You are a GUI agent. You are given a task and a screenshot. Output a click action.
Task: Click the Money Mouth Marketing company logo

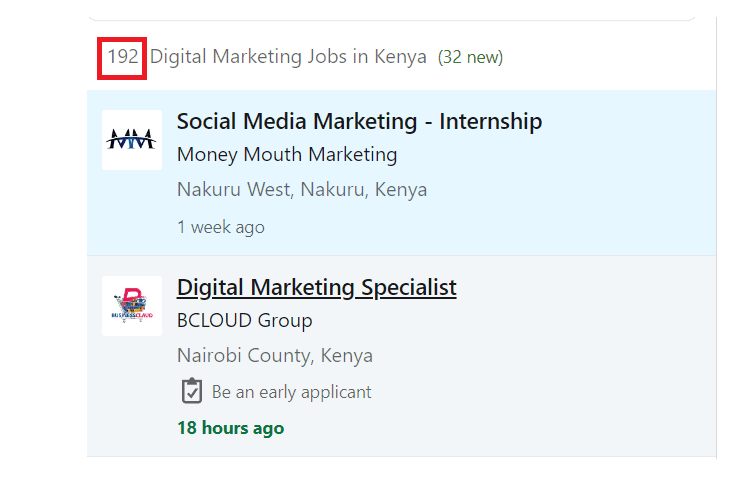tap(131, 140)
